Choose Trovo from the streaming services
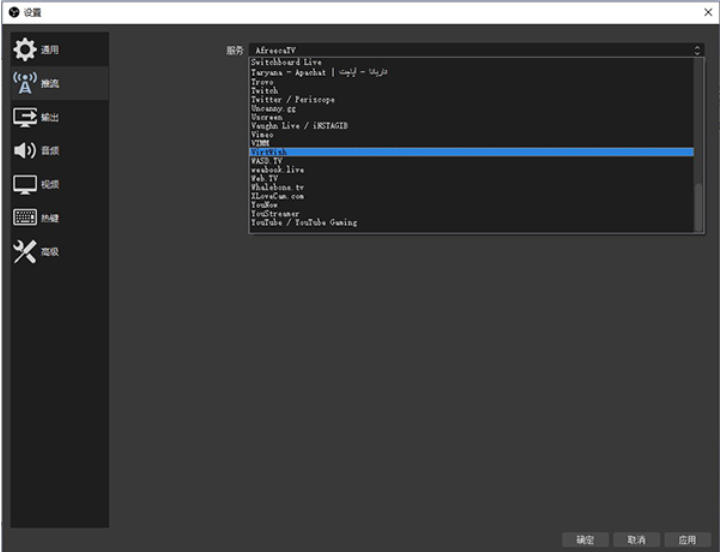720x552 pixels. pyautogui.click(x=263, y=82)
